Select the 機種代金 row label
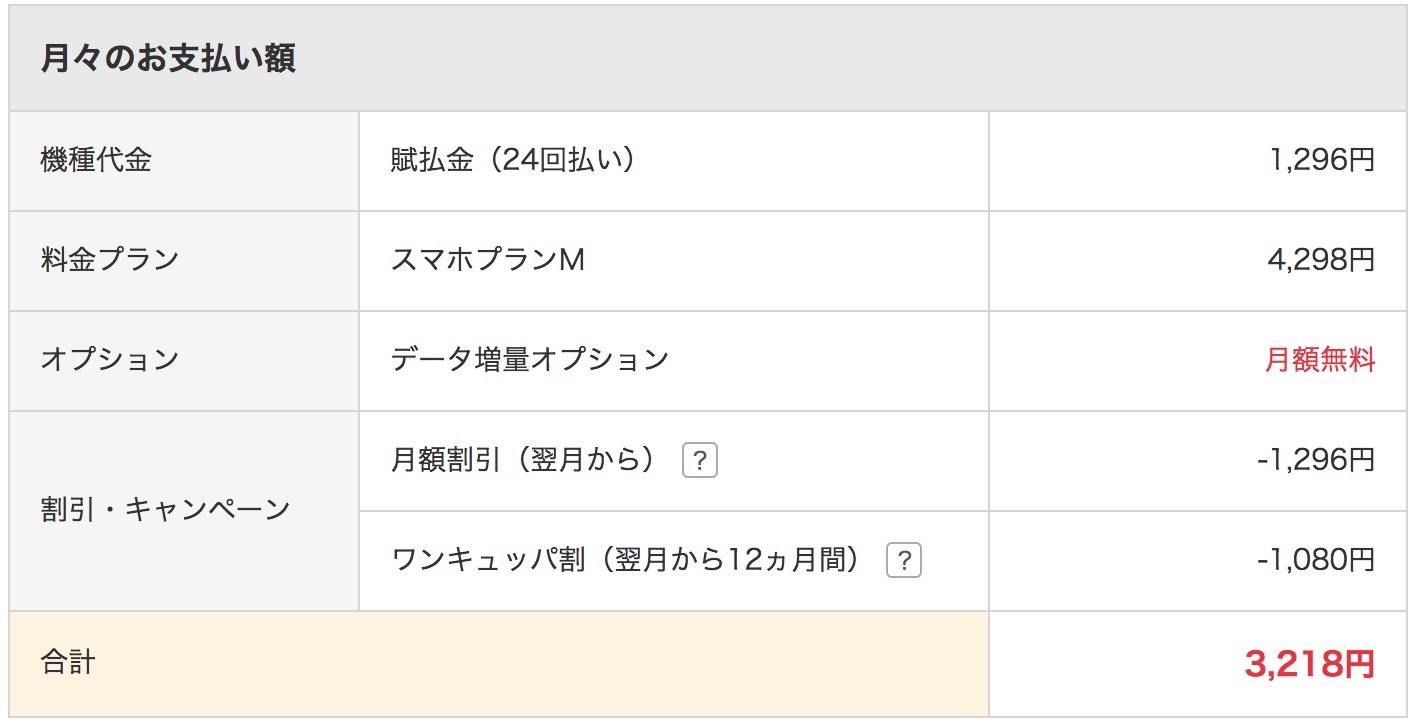 tap(96, 160)
